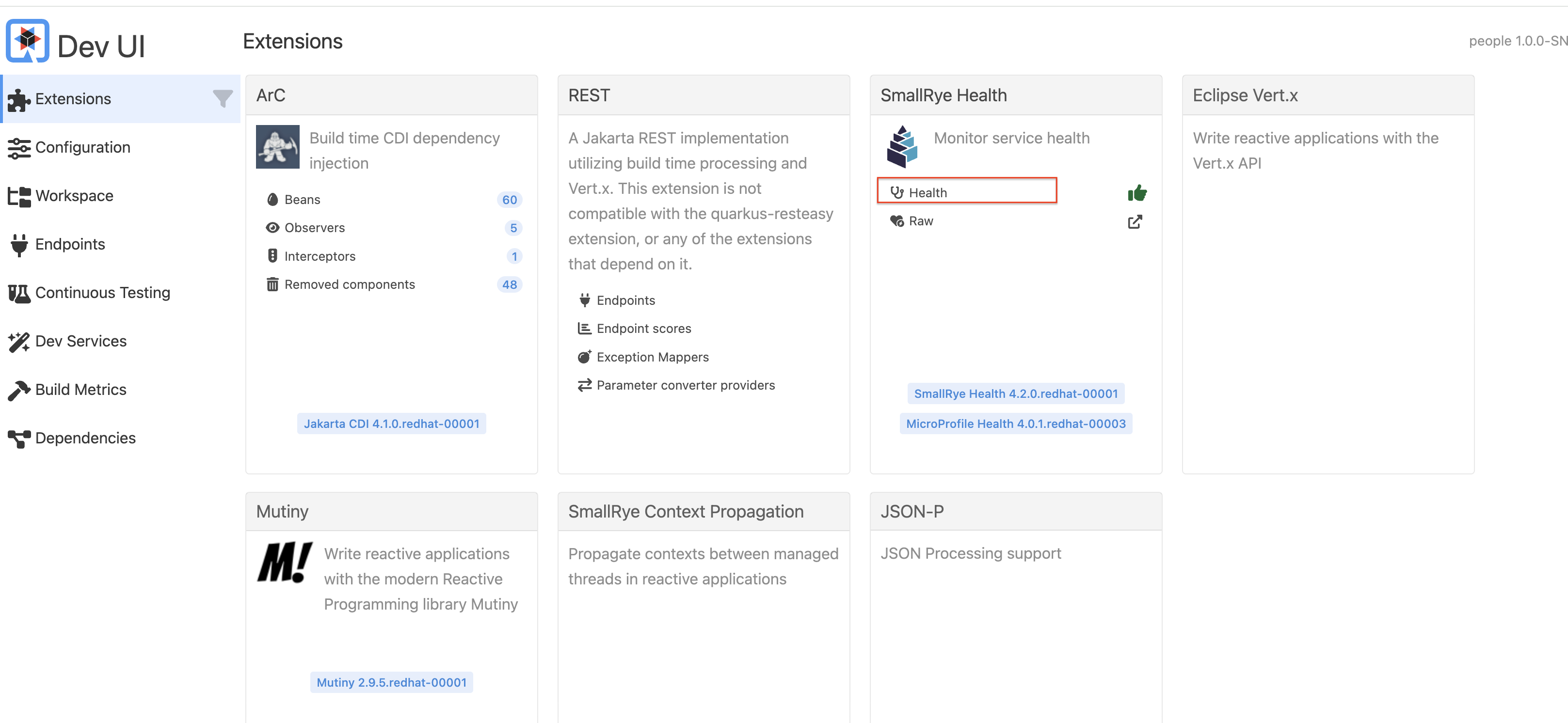Click the Quarkus Dev UI logo
1568x723 pixels.
click(27, 41)
